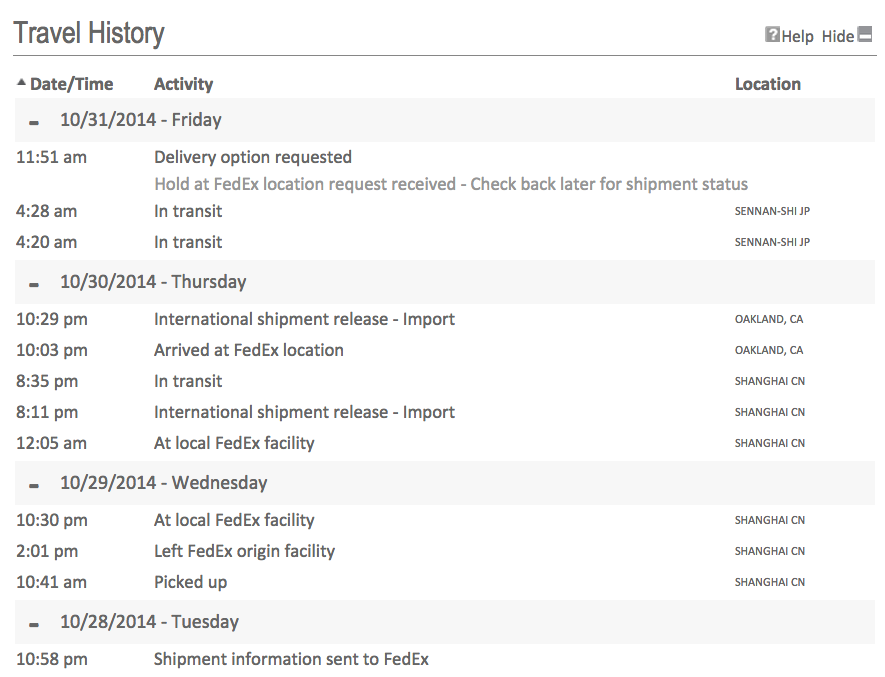The width and height of the screenshot is (885, 677).
Task: Click the Hold at FedEx location message
Action: [450, 184]
